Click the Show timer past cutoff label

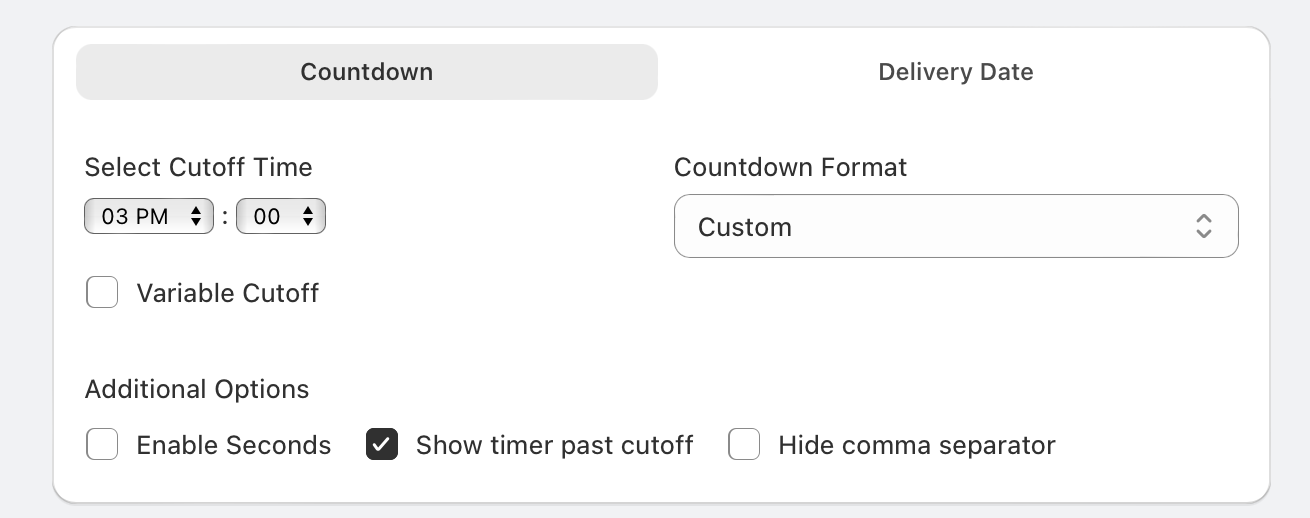(x=555, y=444)
